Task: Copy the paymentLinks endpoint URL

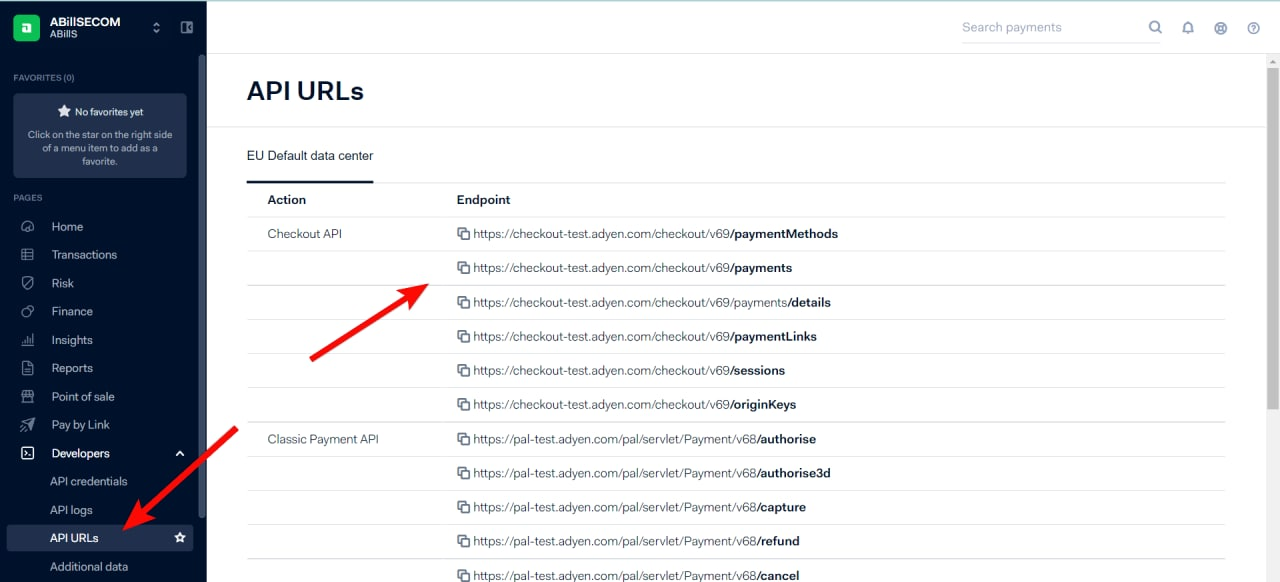Action: 463,336
